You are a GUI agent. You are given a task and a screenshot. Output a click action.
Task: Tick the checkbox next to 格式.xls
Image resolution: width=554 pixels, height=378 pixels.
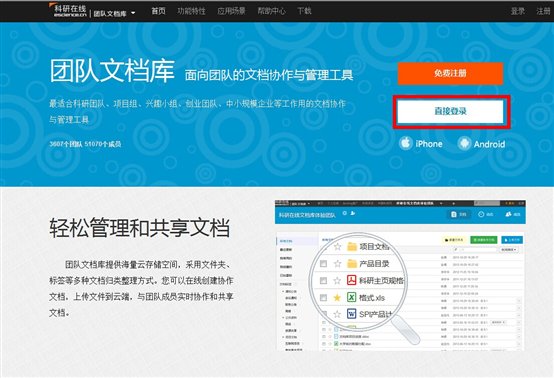(323, 298)
